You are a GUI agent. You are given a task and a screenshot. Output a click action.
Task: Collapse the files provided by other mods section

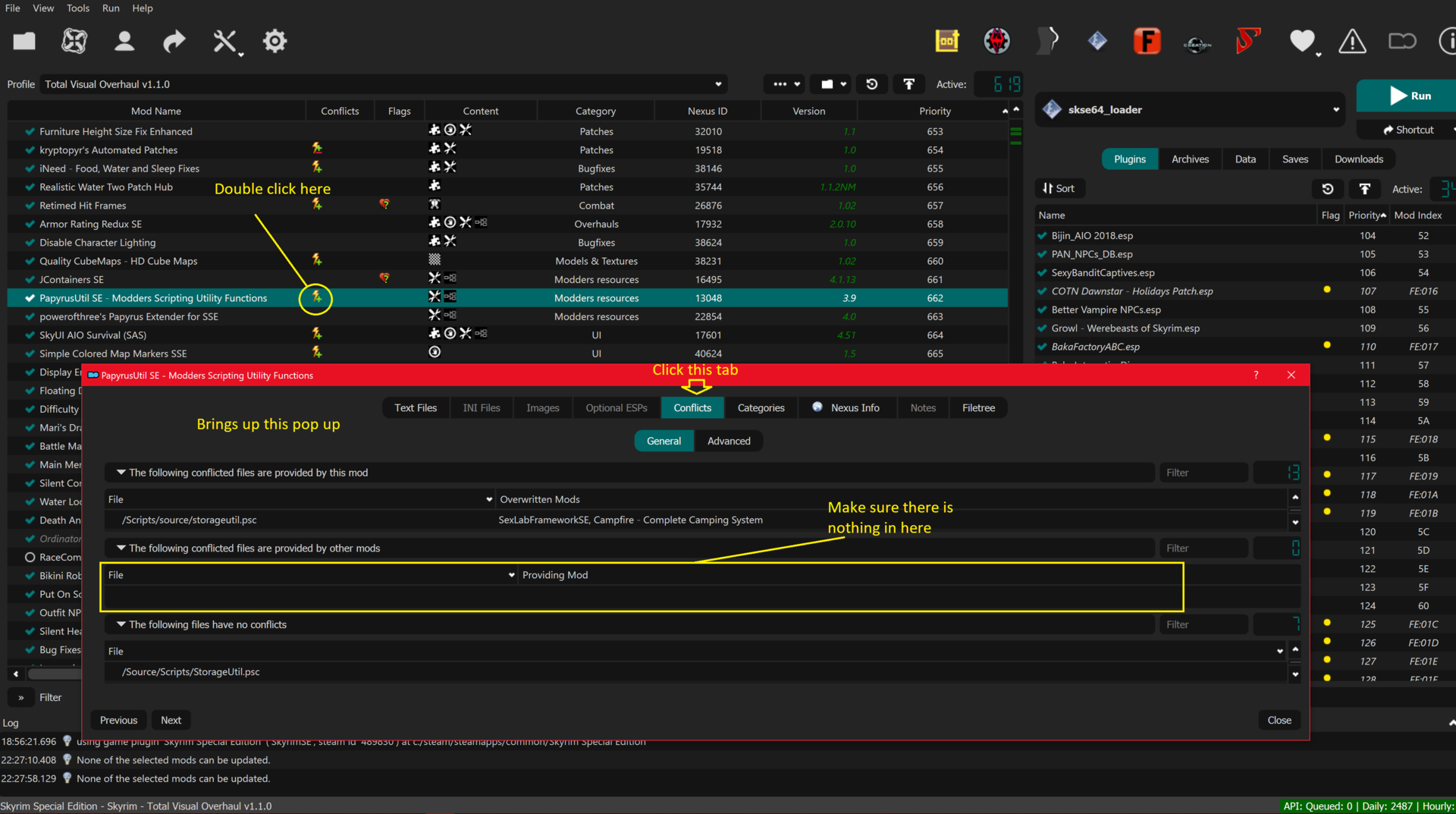(121, 548)
